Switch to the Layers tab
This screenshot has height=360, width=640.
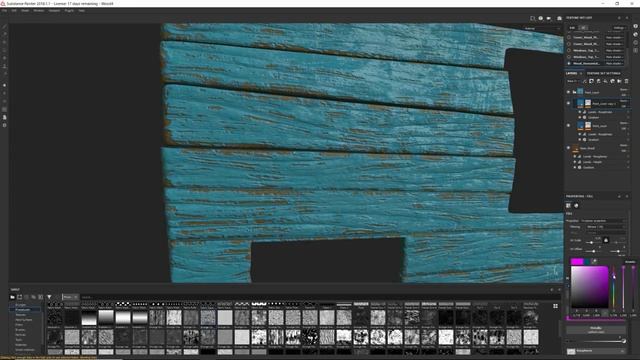[x=571, y=73]
